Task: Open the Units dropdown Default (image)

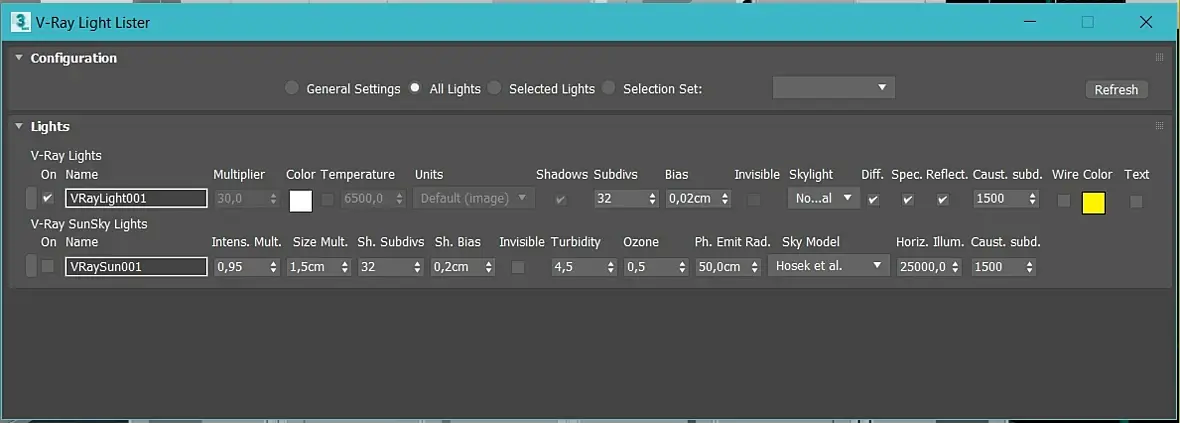Action: pos(474,199)
